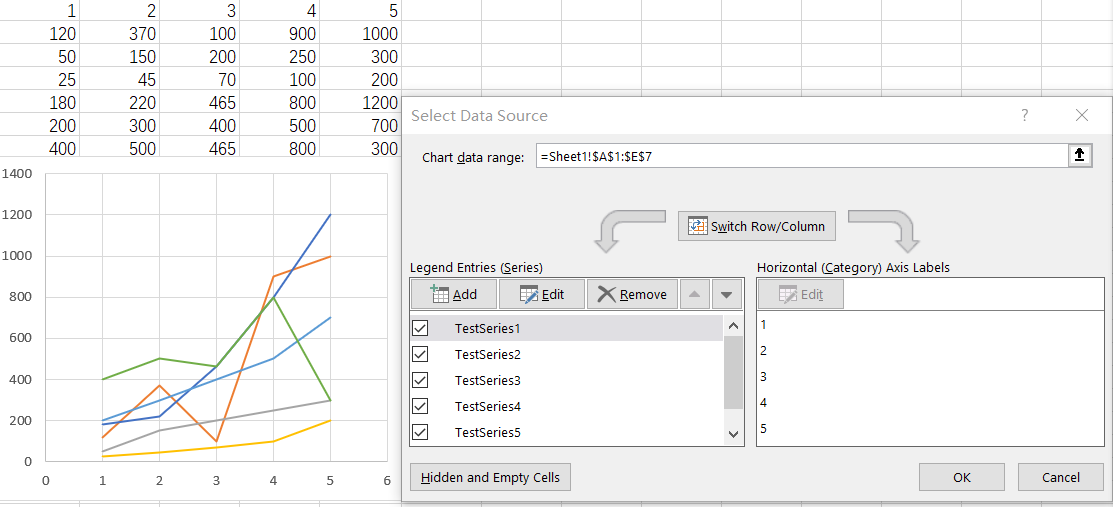Close the Select Data Source dialog
1113x507 pixels.
point(1081,116)
